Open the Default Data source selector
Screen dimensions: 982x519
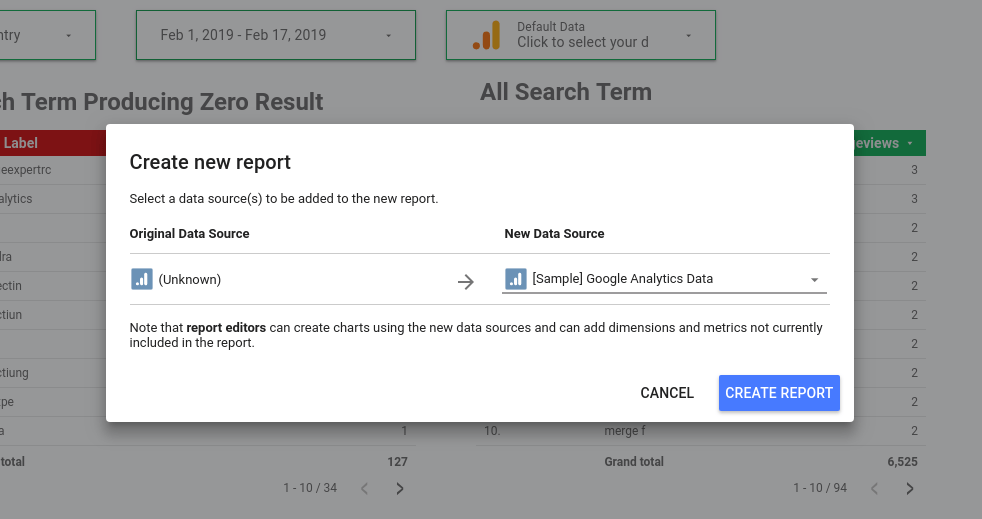coord(581,35)
